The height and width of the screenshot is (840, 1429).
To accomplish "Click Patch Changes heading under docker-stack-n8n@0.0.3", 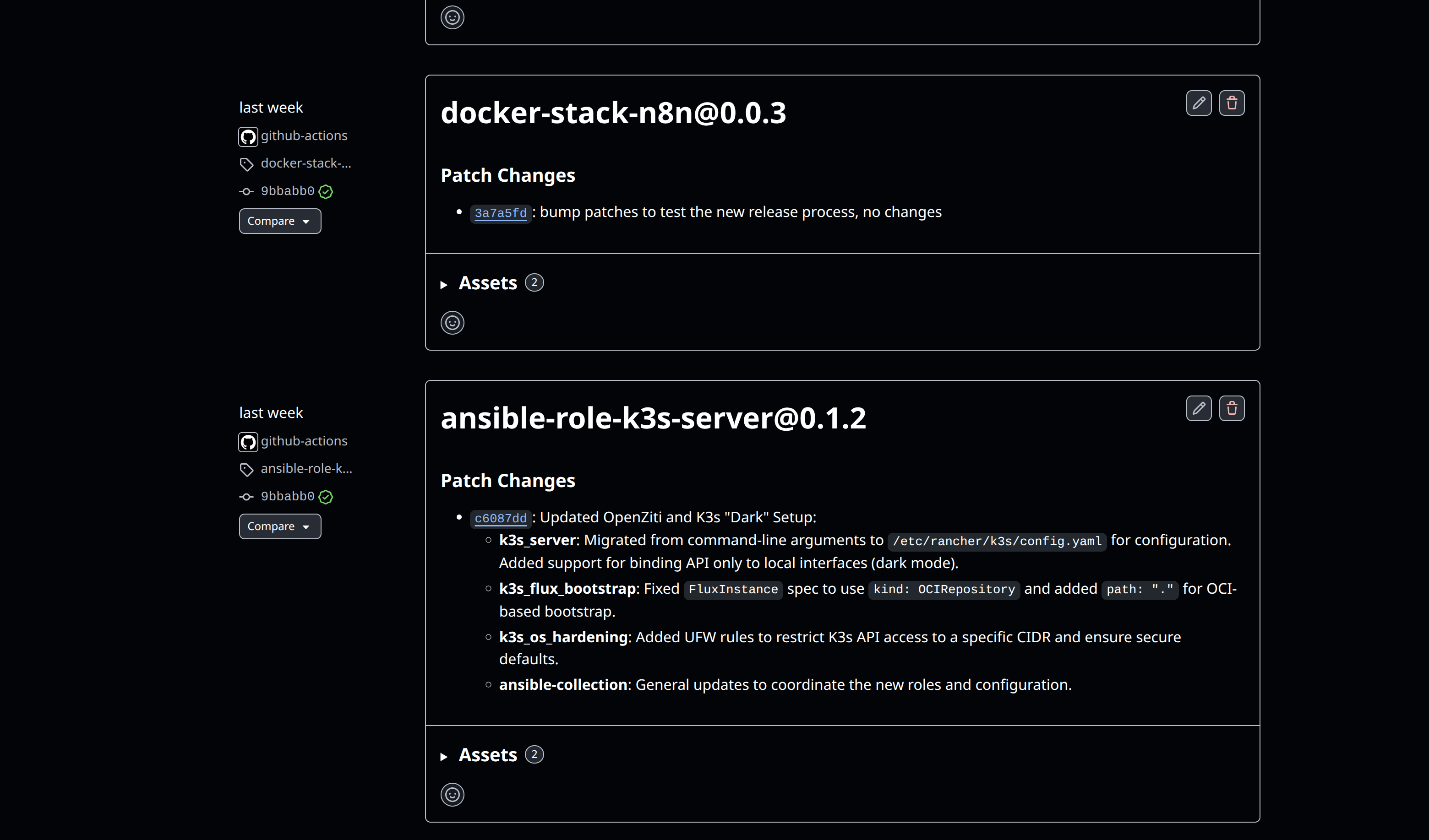I will [507, 176].
